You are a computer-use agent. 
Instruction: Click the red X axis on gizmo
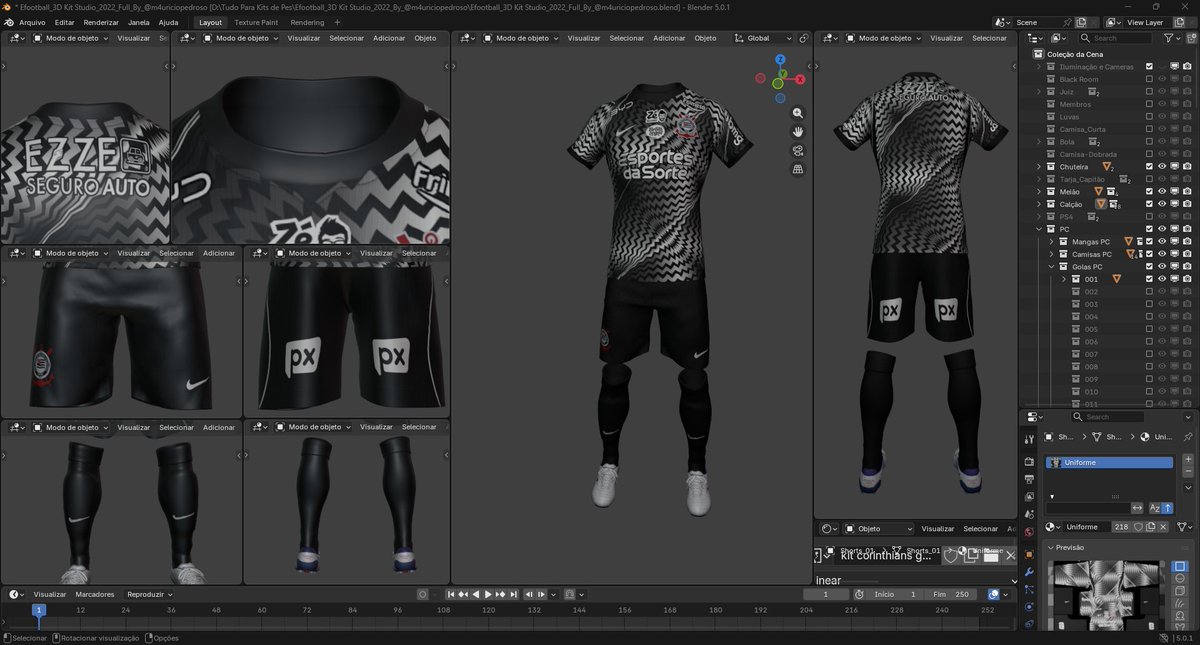(800, 79)
